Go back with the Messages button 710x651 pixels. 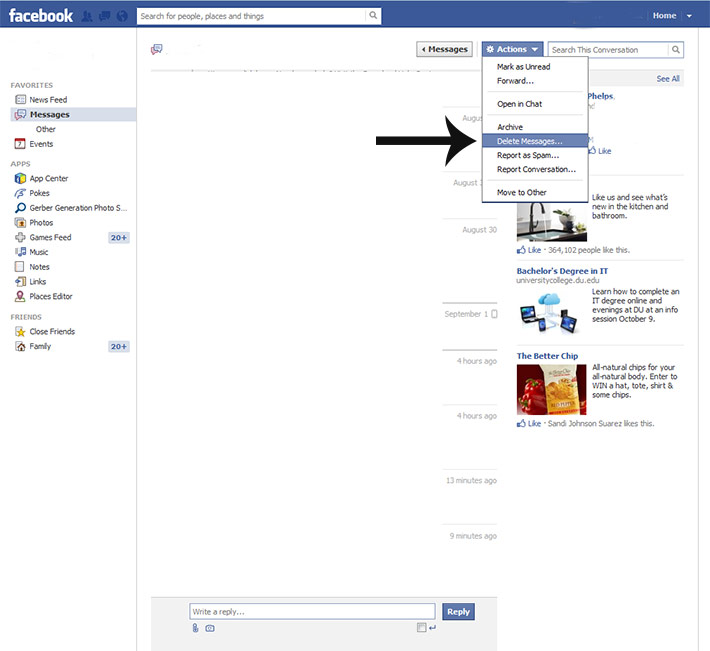tap(444, 49)
